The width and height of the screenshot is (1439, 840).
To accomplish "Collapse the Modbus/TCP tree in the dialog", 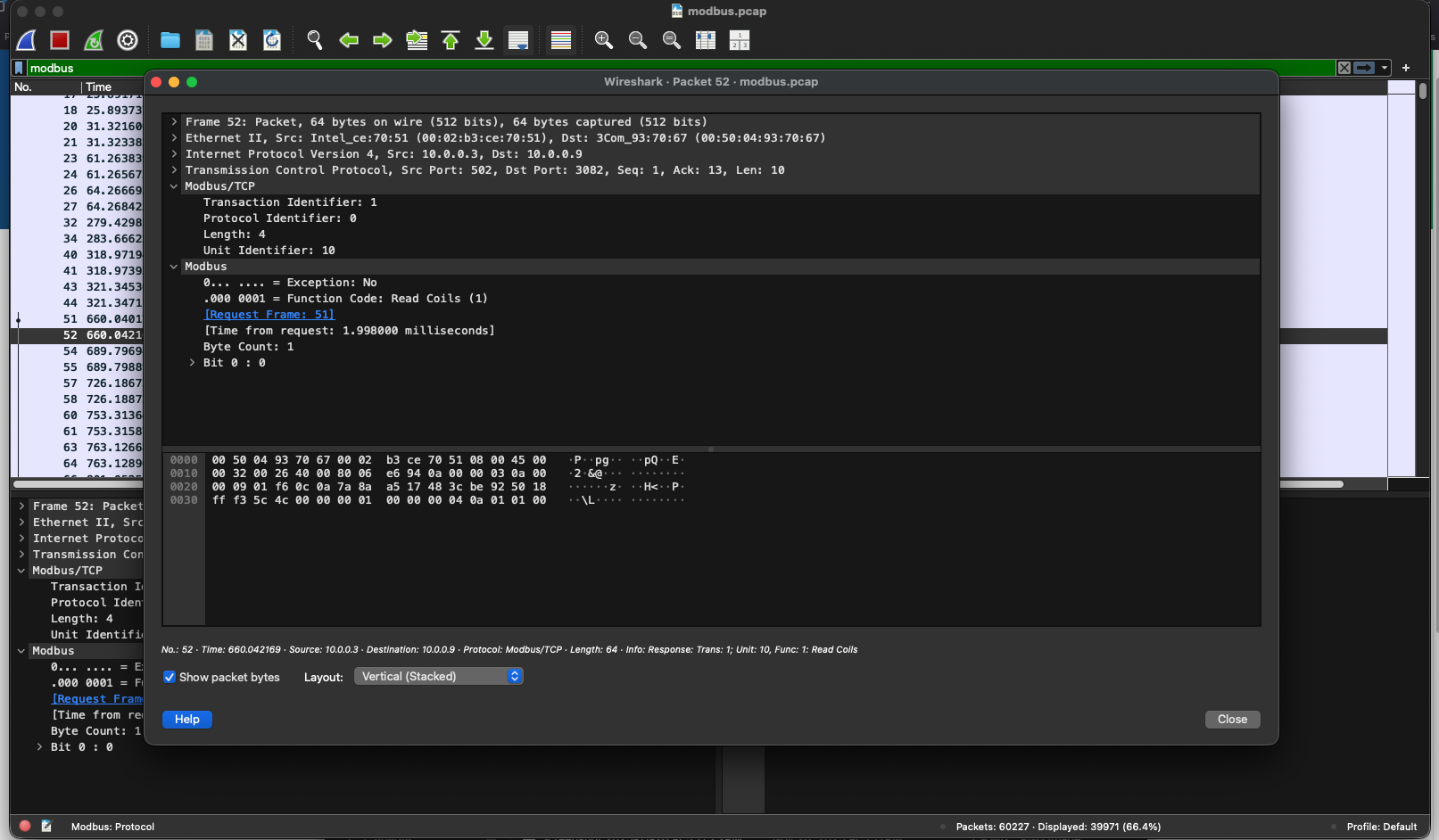I will point(174,185).
